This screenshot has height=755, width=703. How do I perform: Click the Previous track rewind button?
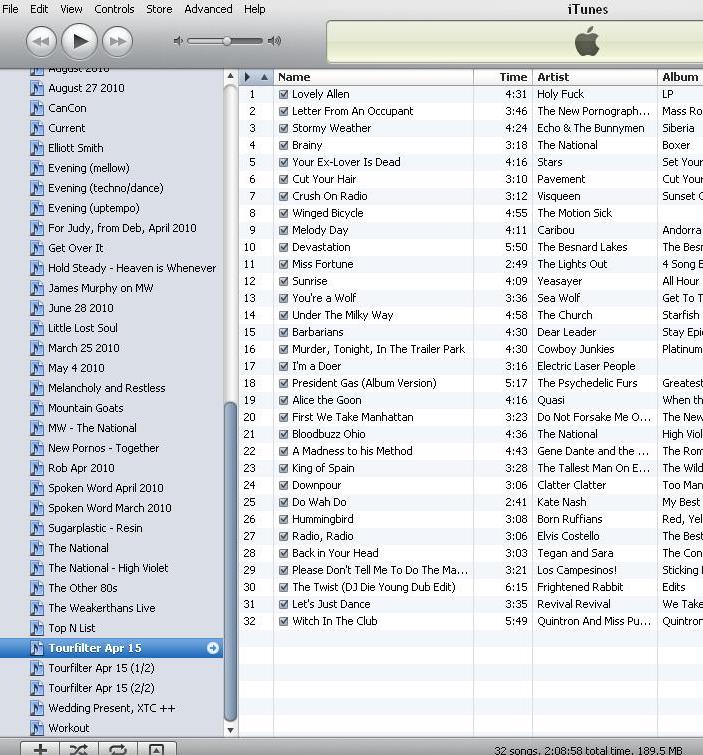pyautogui.click(x=40, y=41)
